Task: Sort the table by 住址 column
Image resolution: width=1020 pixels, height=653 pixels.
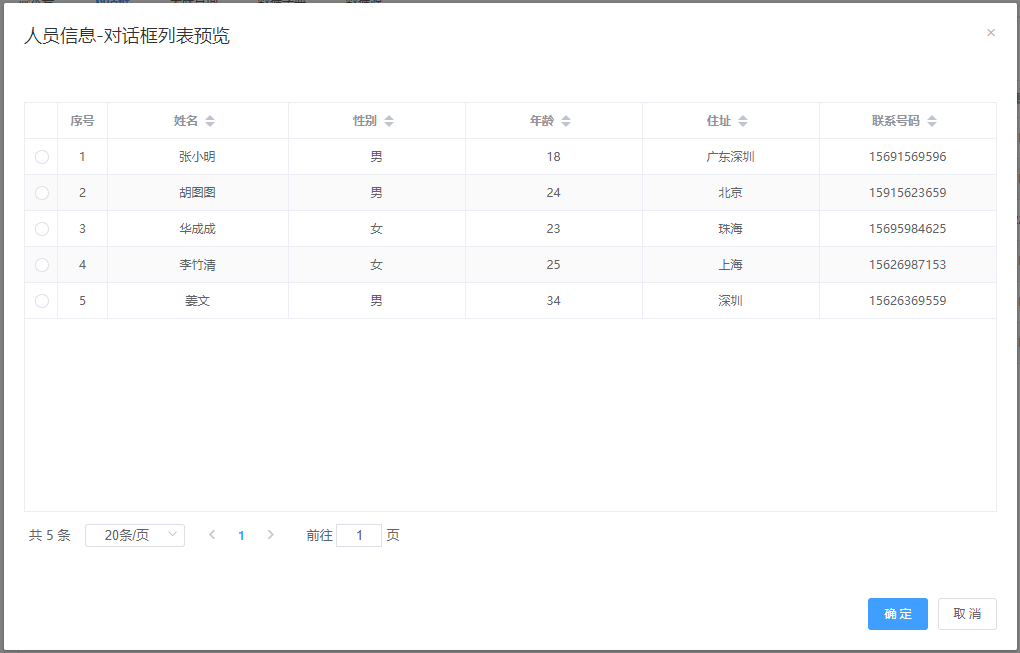Action: point(742,121)
